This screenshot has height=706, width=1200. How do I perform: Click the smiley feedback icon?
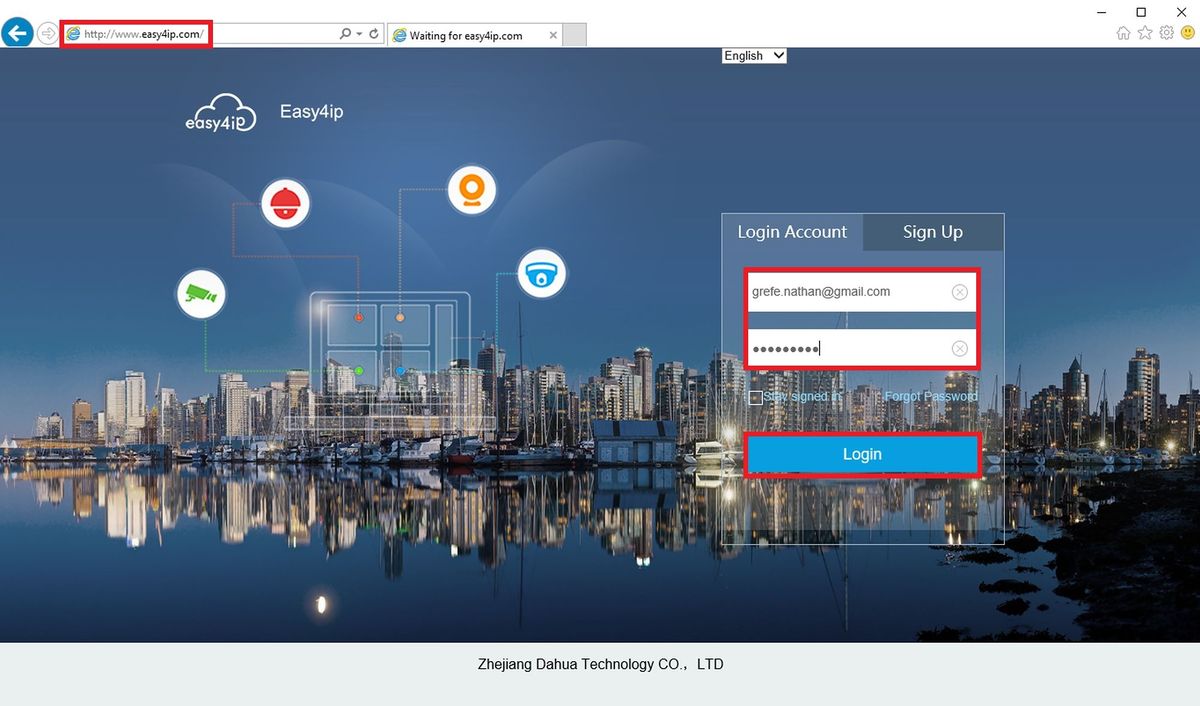[x=1187, y=33]
